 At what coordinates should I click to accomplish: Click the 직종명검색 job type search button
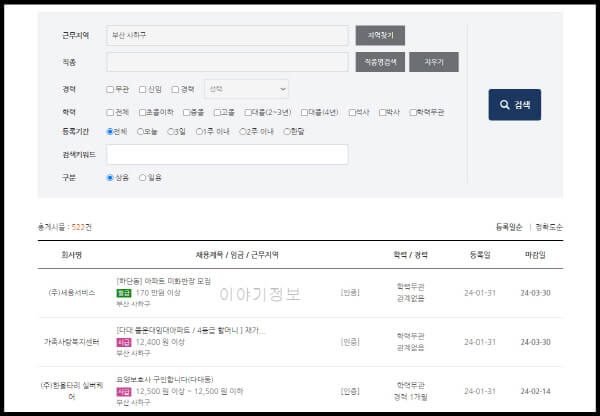[x=380, y=62]
